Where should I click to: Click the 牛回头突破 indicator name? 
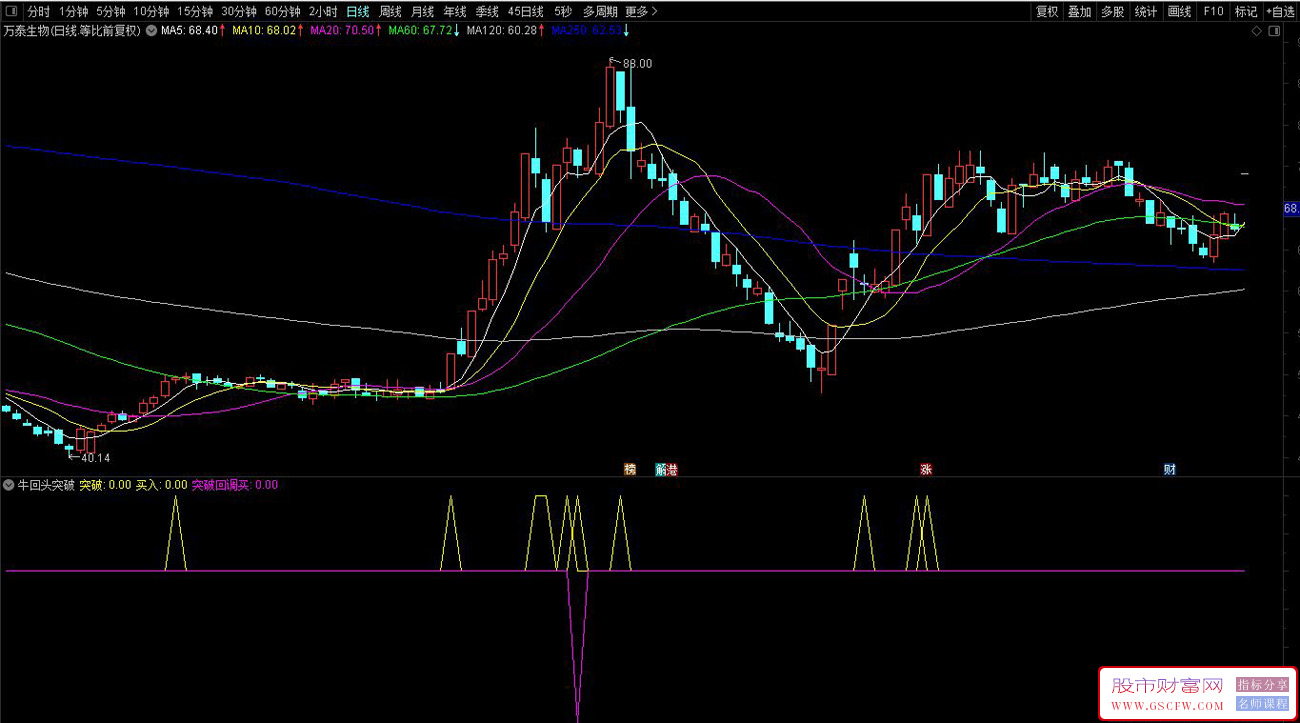pyautogui.click(x=47, y=485)
